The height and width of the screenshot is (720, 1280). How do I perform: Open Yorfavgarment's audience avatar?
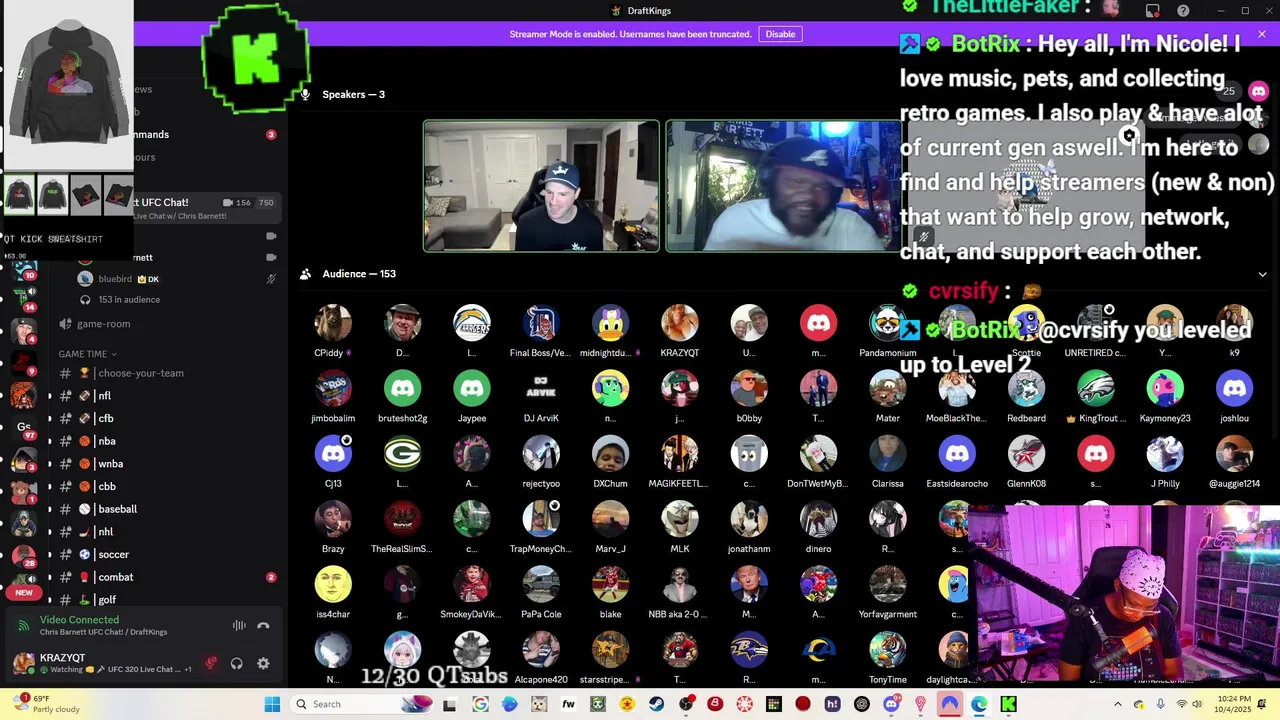click(x=888, y=584)
